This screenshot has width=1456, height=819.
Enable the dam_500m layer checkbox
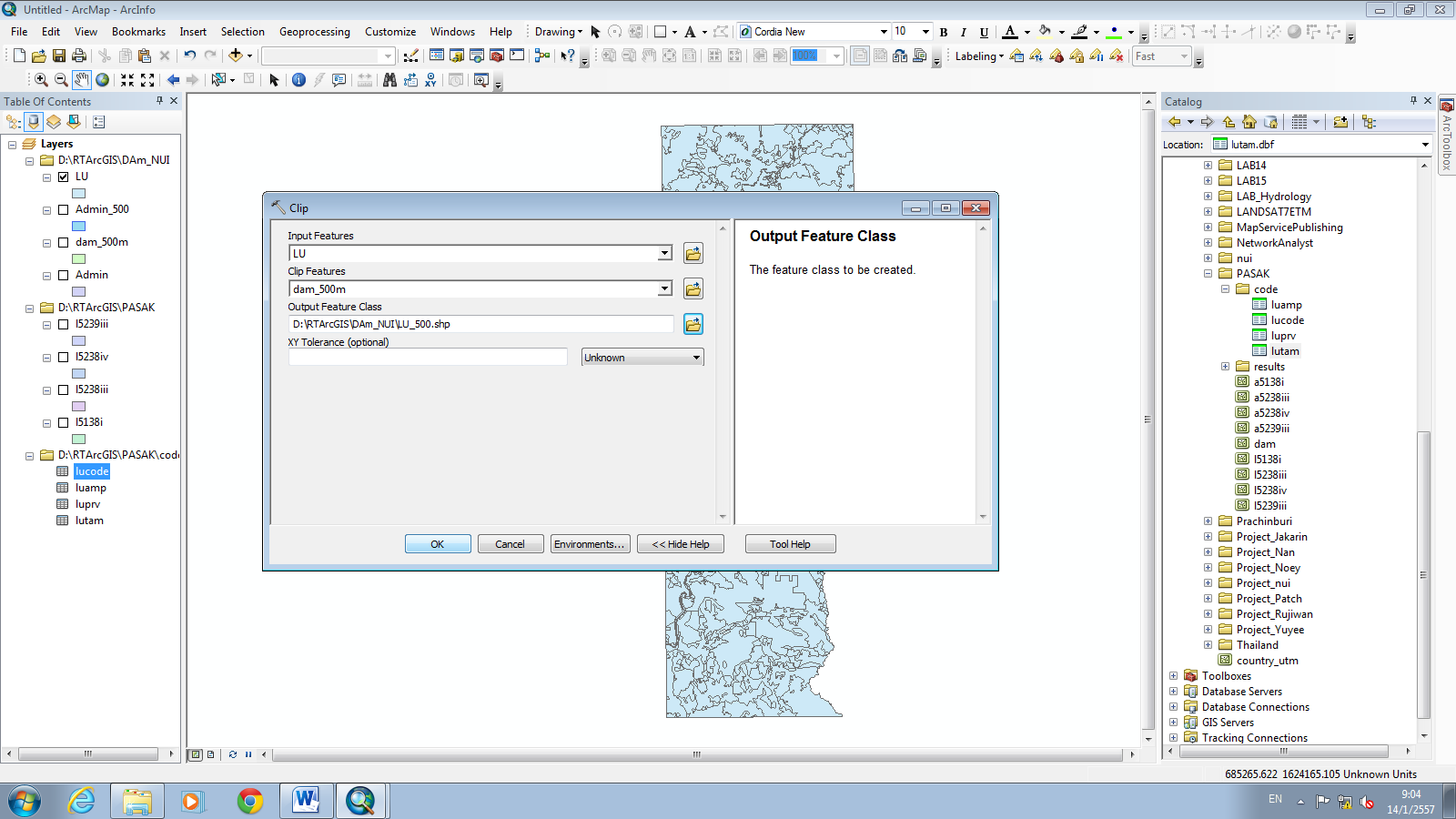pyautogui.click(x=63, y=242)
